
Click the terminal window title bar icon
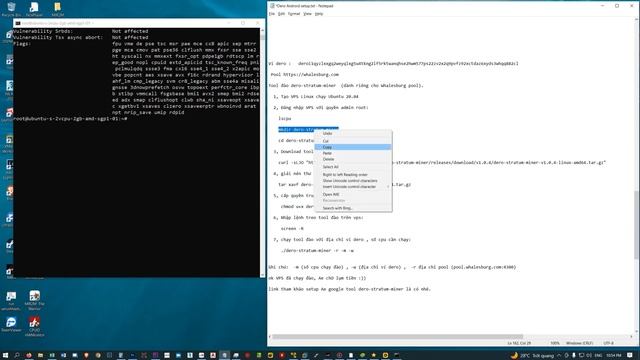click(18, 23)
